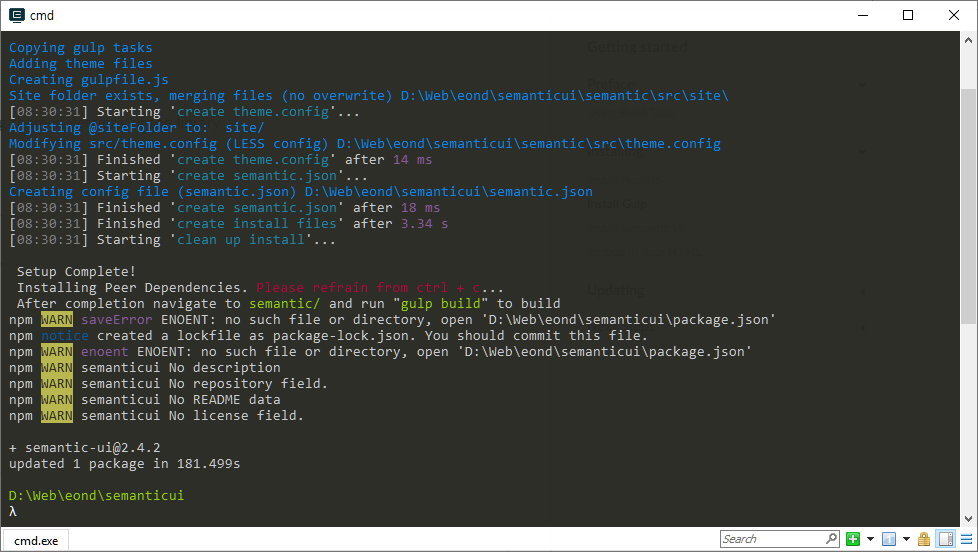Close the cmd window
This screenshot has width=978, height=552.
click(954, 15)
